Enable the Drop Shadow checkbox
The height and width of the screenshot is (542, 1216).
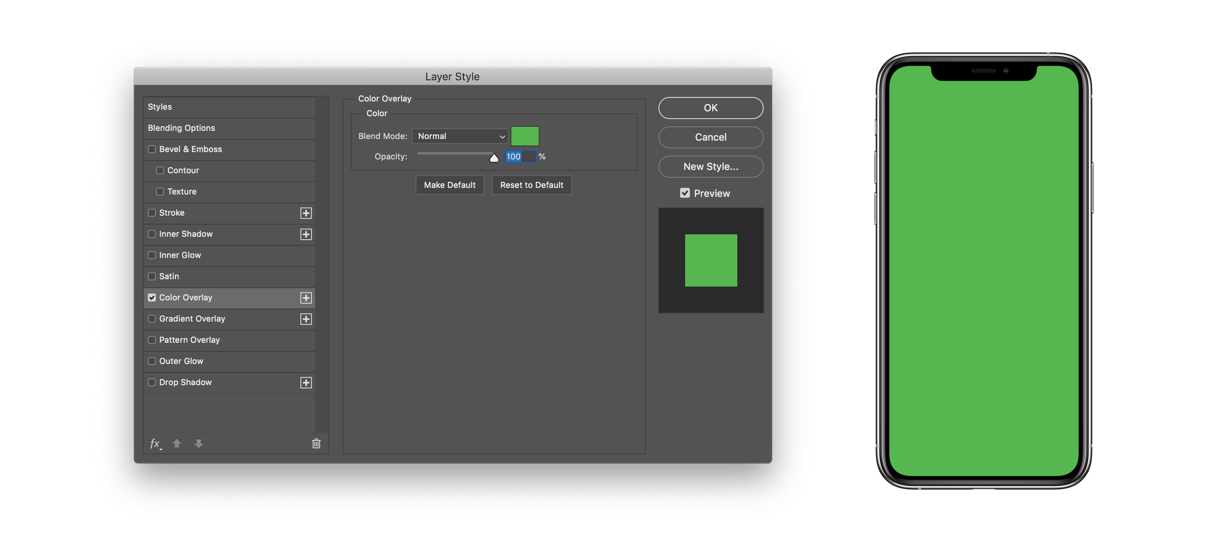pos(152,383)
